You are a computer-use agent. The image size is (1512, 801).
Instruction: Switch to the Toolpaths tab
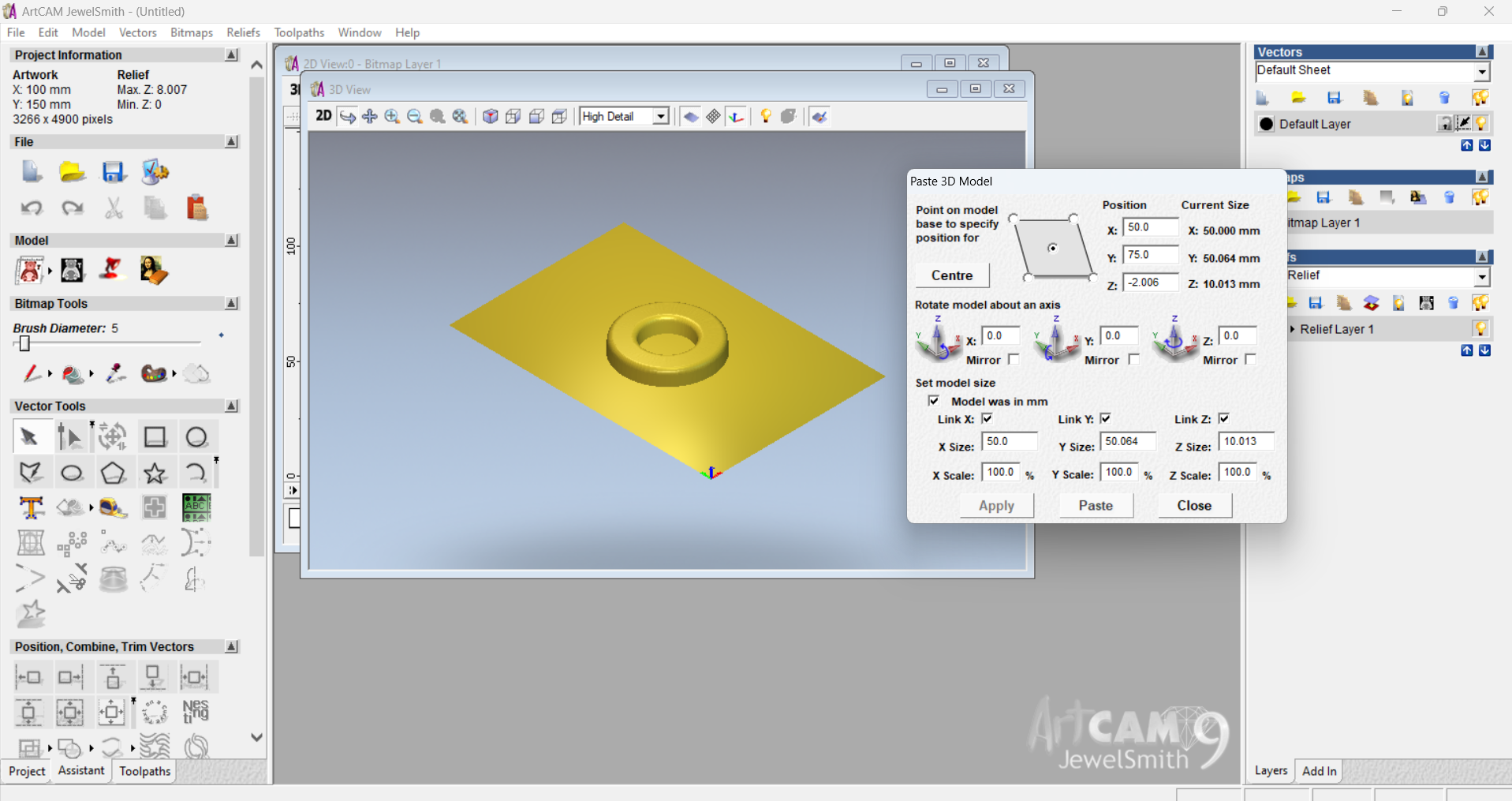(x=144, y=771)
